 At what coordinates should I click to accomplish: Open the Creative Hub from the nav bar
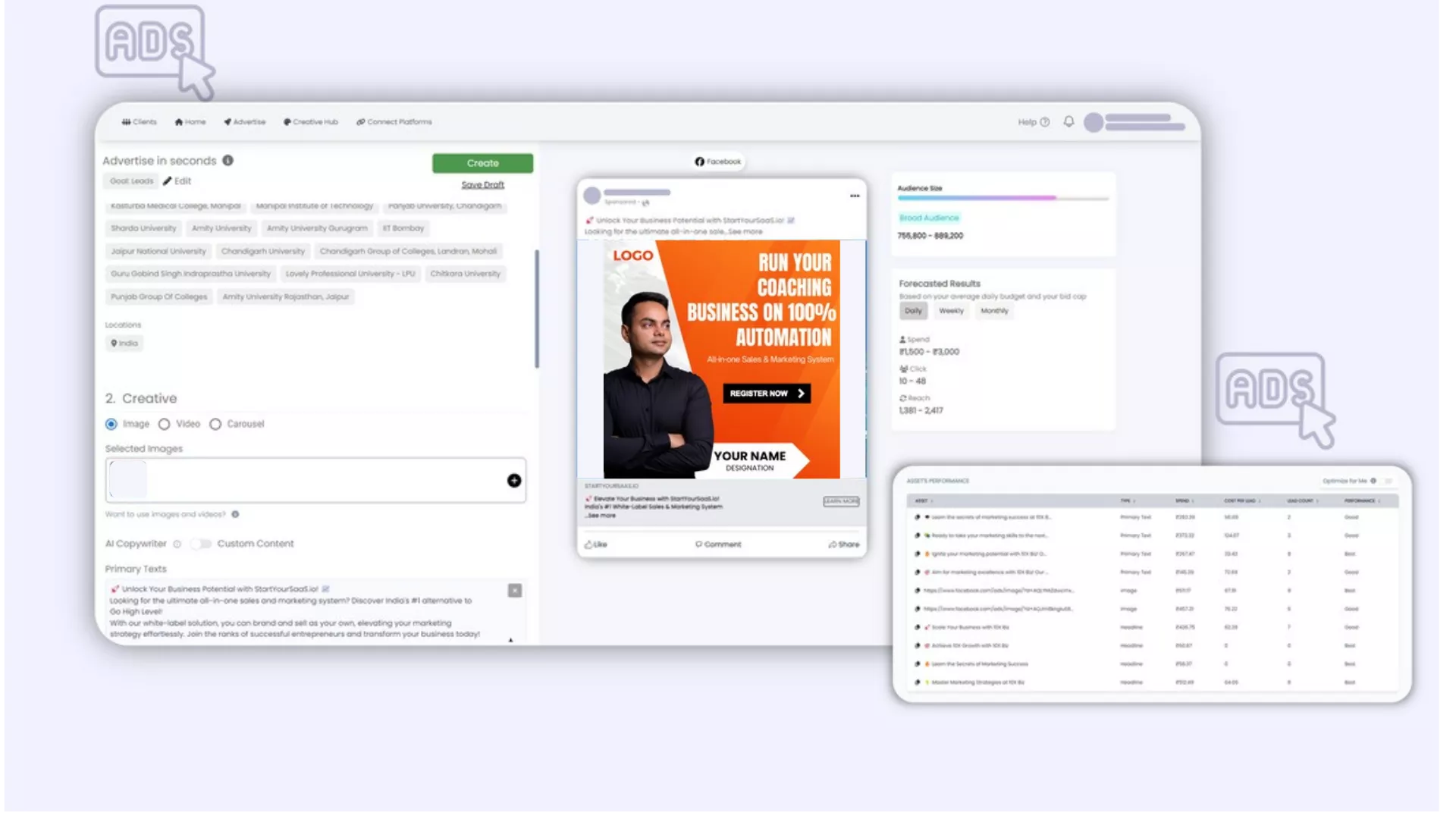click(311, 122)
